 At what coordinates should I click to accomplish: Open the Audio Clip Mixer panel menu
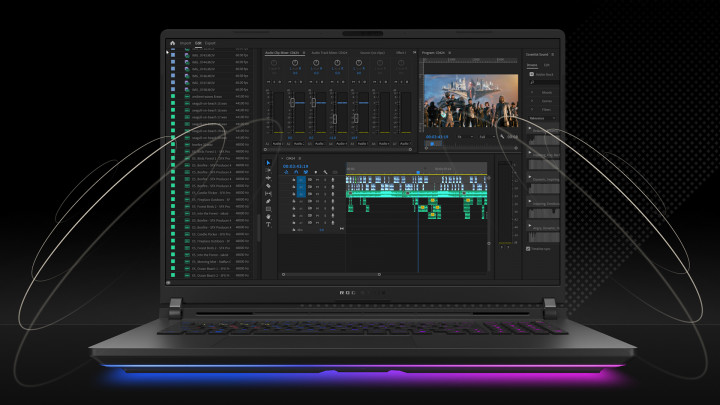pyautogui.click(x=304, y=53)
